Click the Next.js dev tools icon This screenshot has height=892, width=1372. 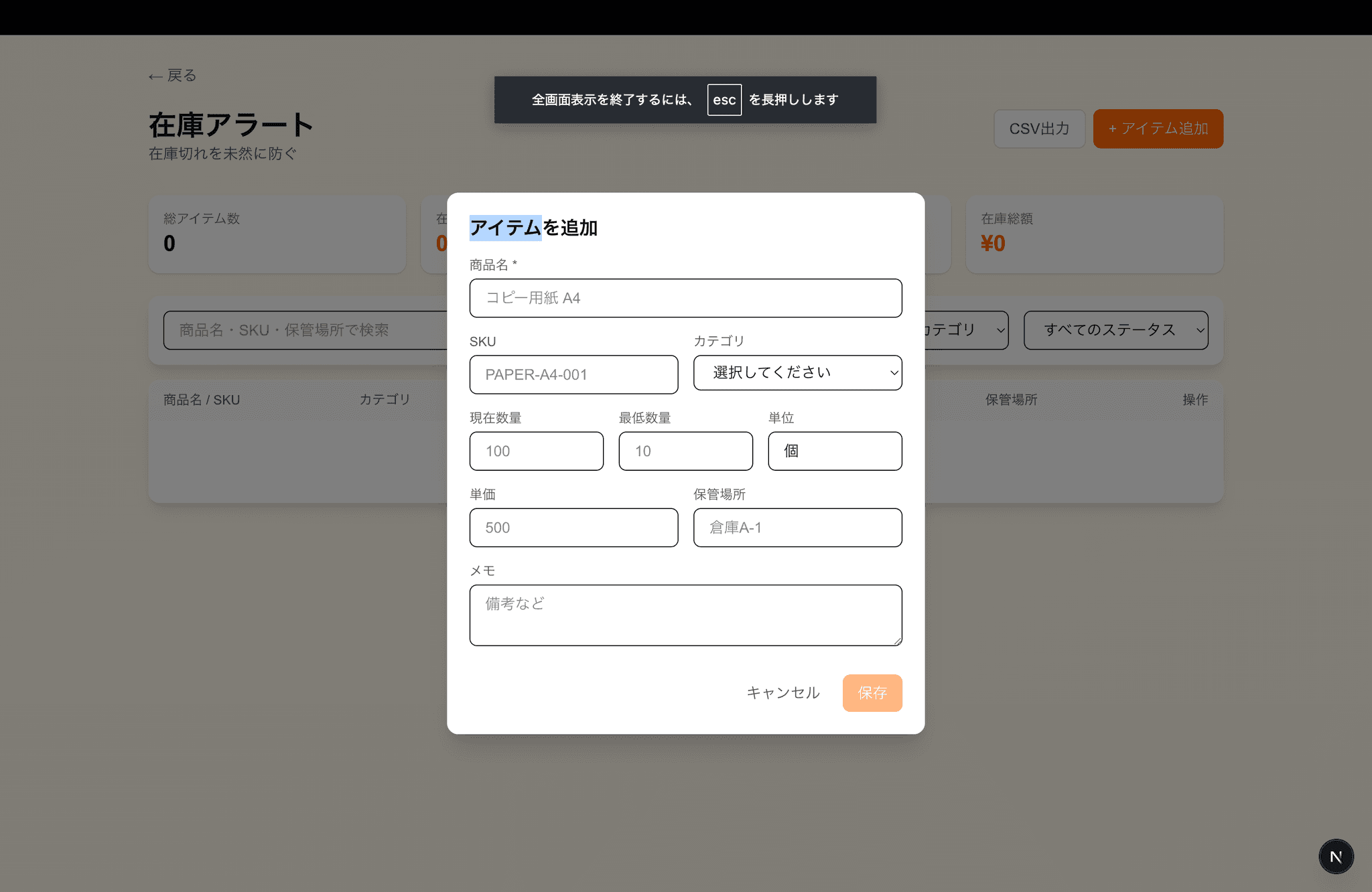1336,857
